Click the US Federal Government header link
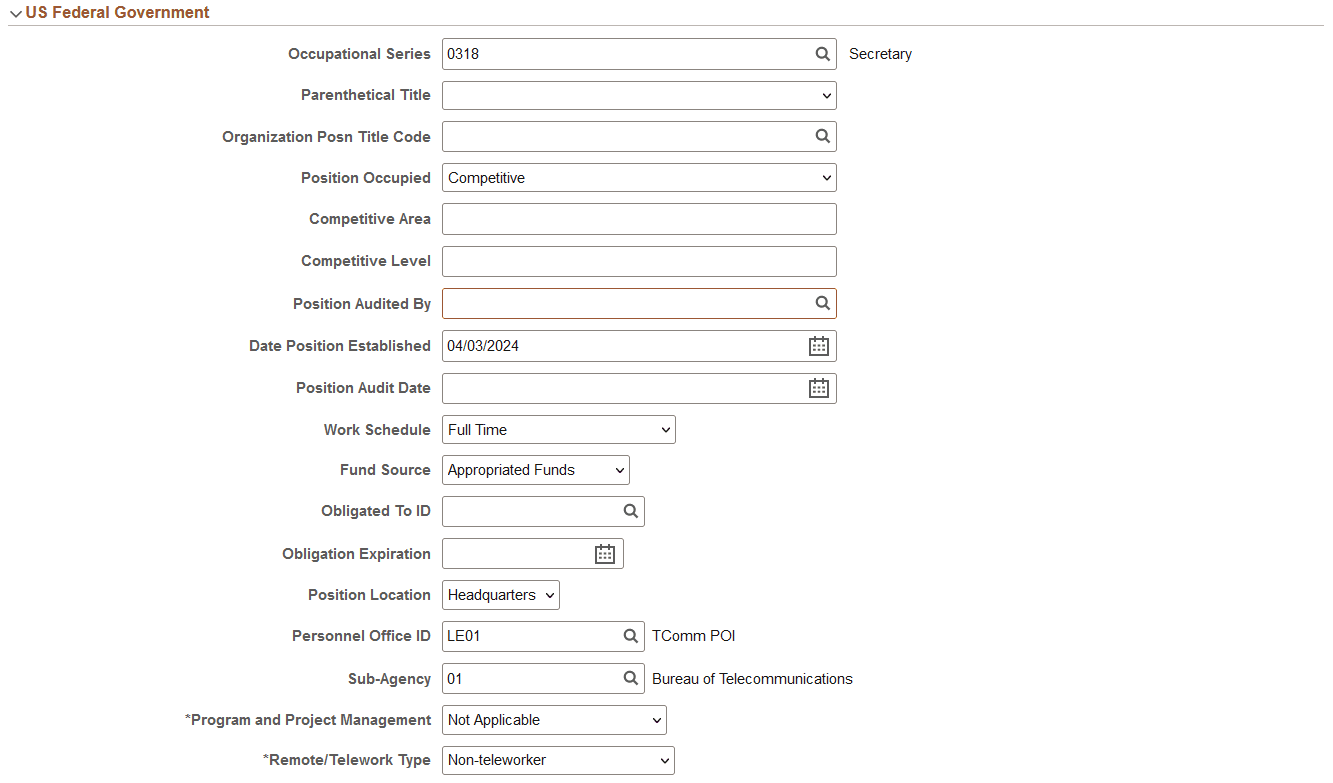 117,12
